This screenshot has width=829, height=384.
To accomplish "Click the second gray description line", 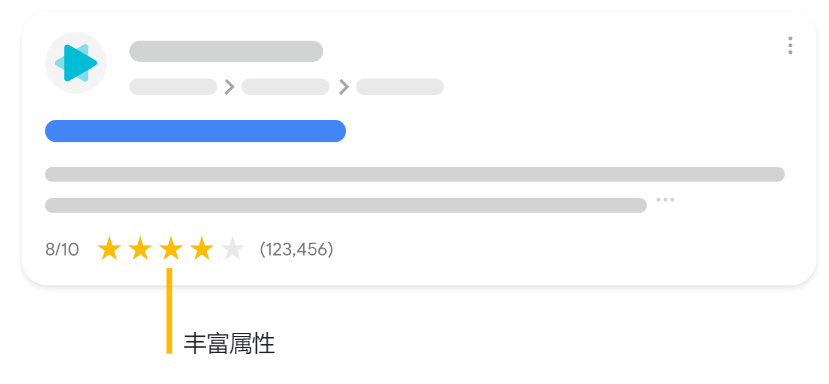I will pyautogui.click(x=346, y=205).
